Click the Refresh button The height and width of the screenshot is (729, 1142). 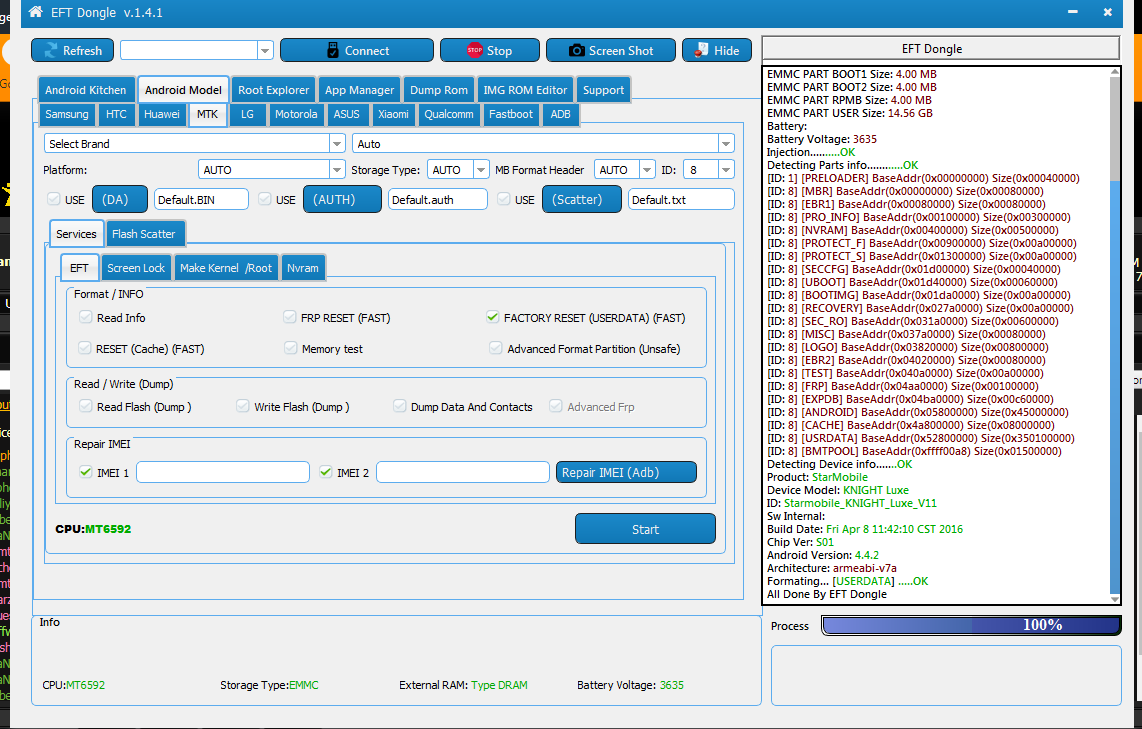click(72, 50)
